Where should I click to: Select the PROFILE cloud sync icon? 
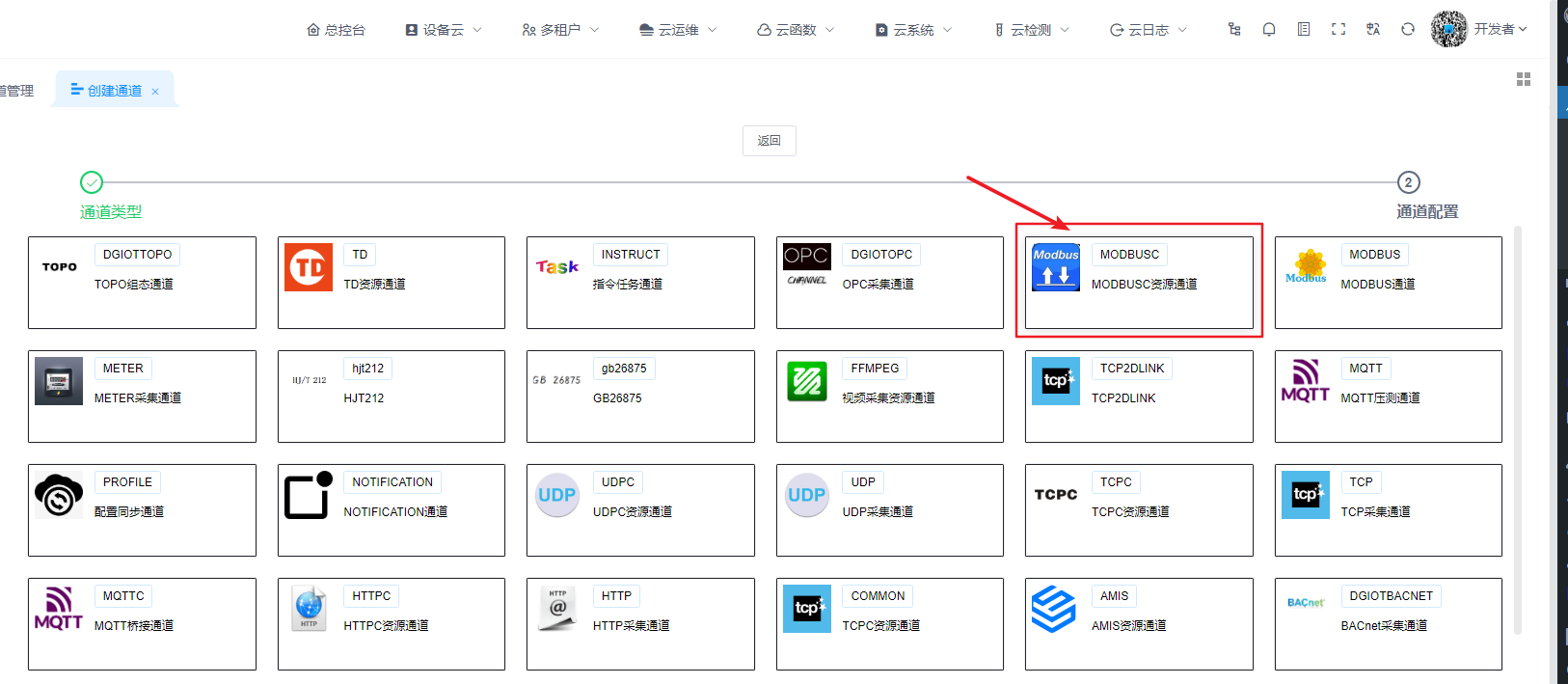(59, 495)
